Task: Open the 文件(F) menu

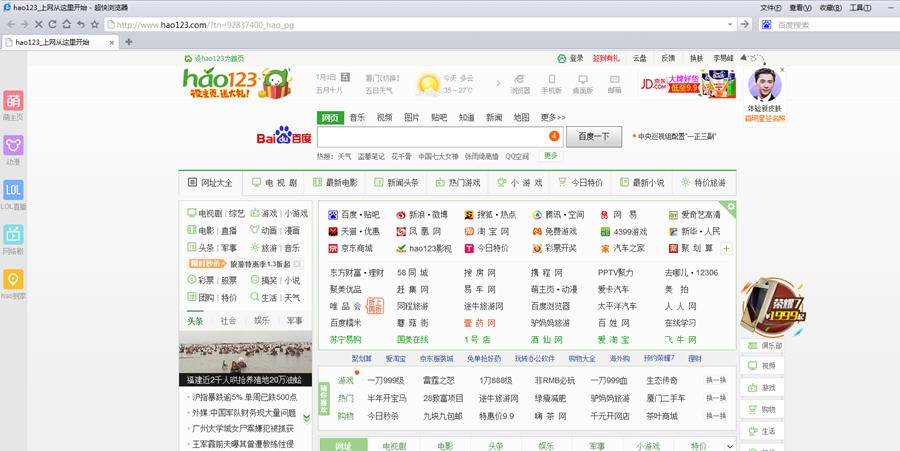Action: click(x=771, y=7)
